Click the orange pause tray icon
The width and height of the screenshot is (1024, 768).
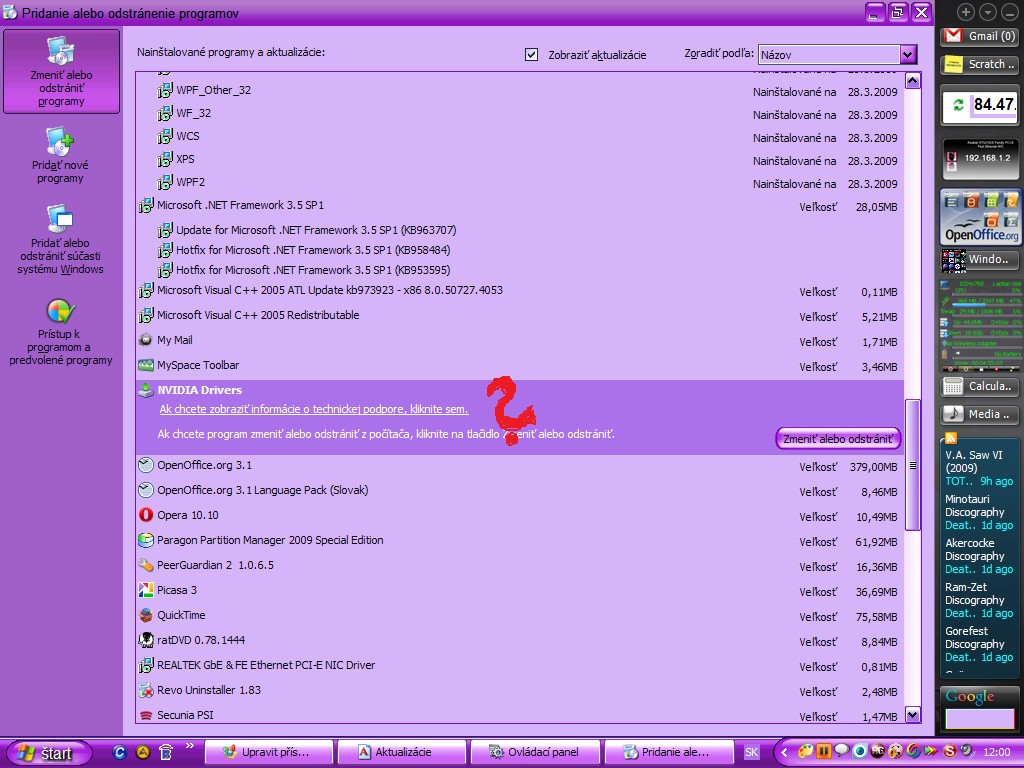[824, 752]
